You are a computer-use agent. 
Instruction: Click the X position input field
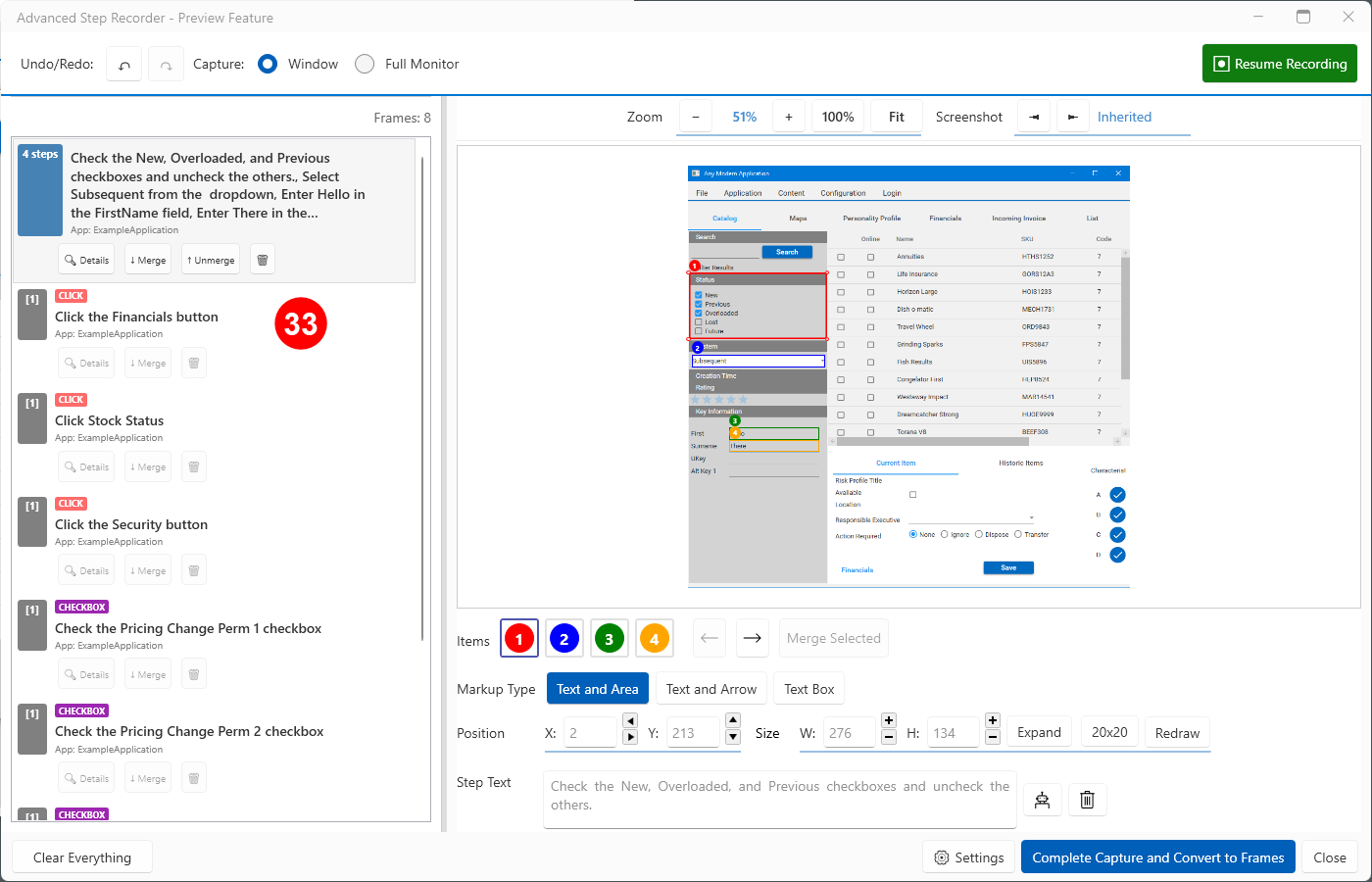coord(591,733)
